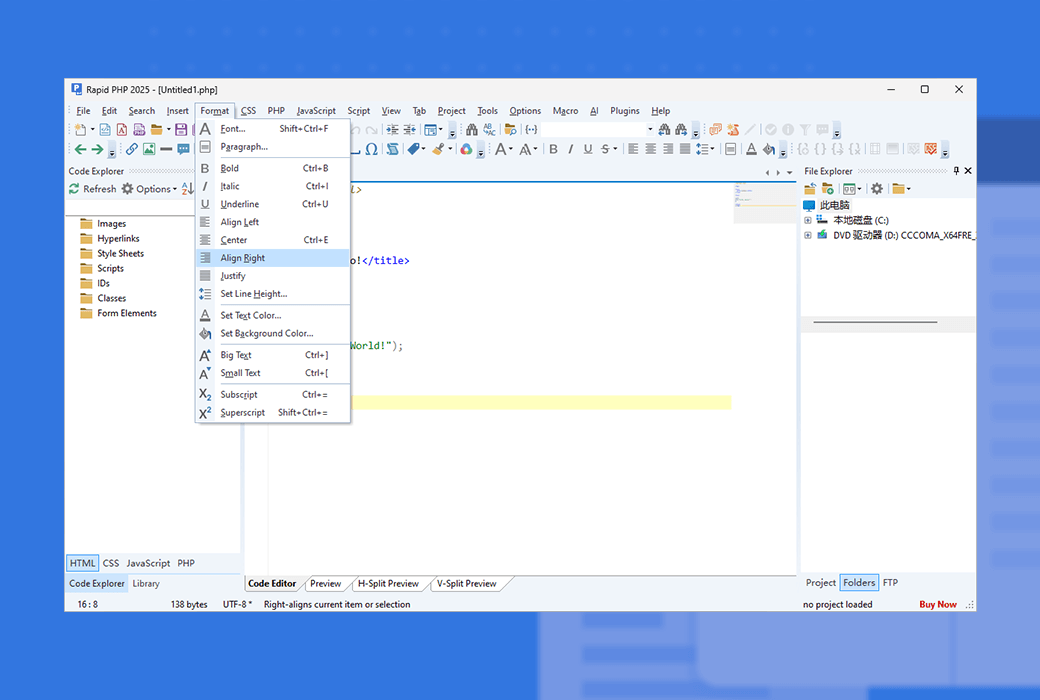Click the File Explorer settings gear icon
Screen dimensions: 1040x700
(877, 189)
